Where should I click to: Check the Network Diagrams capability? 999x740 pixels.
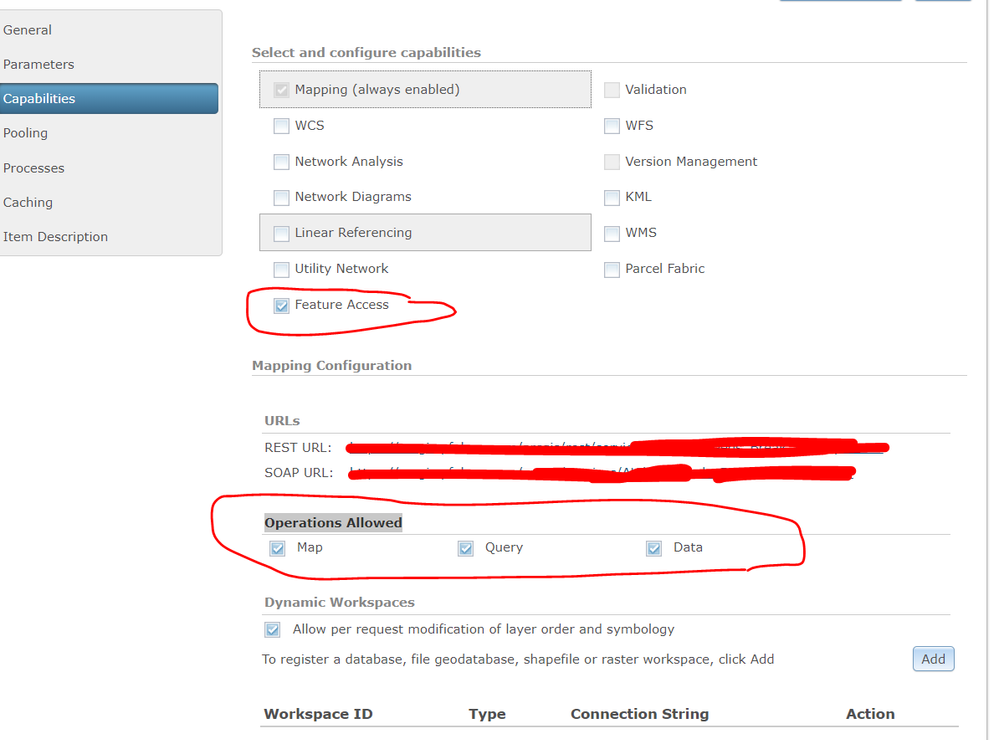click(x=281, y=198)
